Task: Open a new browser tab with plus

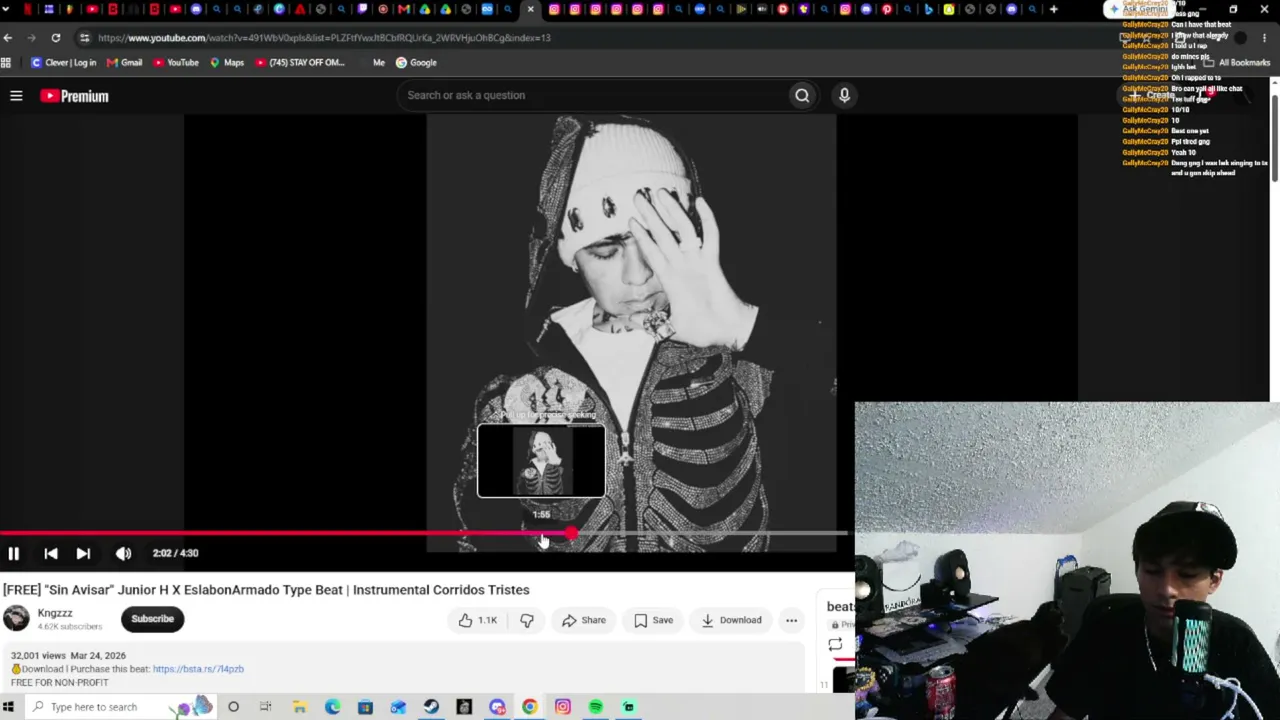Action: click(x=1053, y=10)
